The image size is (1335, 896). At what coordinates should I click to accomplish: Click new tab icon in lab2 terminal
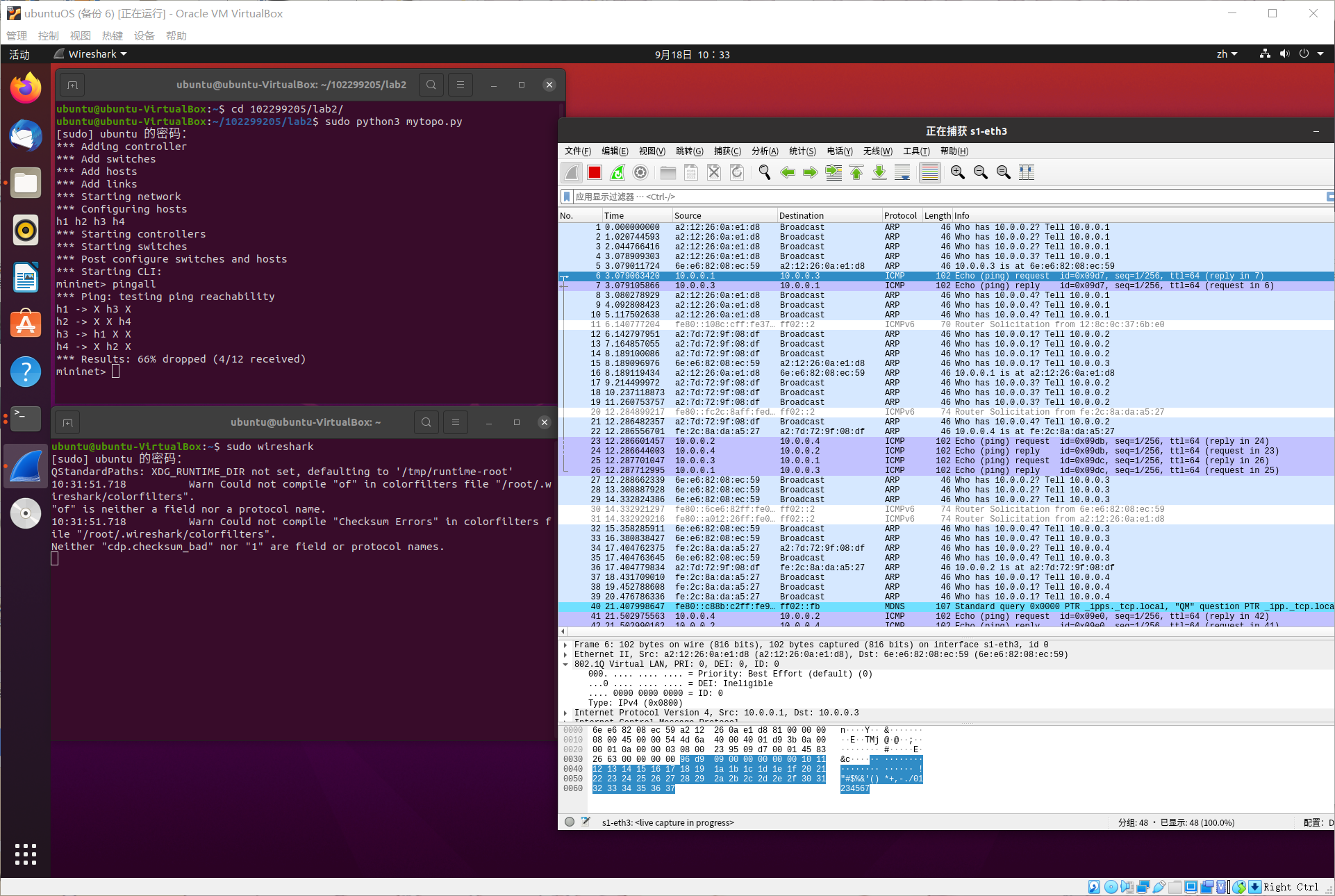[x=72, y=85]
